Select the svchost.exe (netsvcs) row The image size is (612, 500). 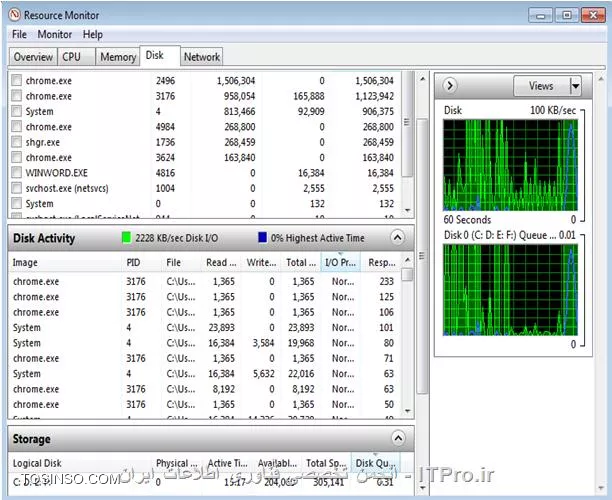pos(205,188)
